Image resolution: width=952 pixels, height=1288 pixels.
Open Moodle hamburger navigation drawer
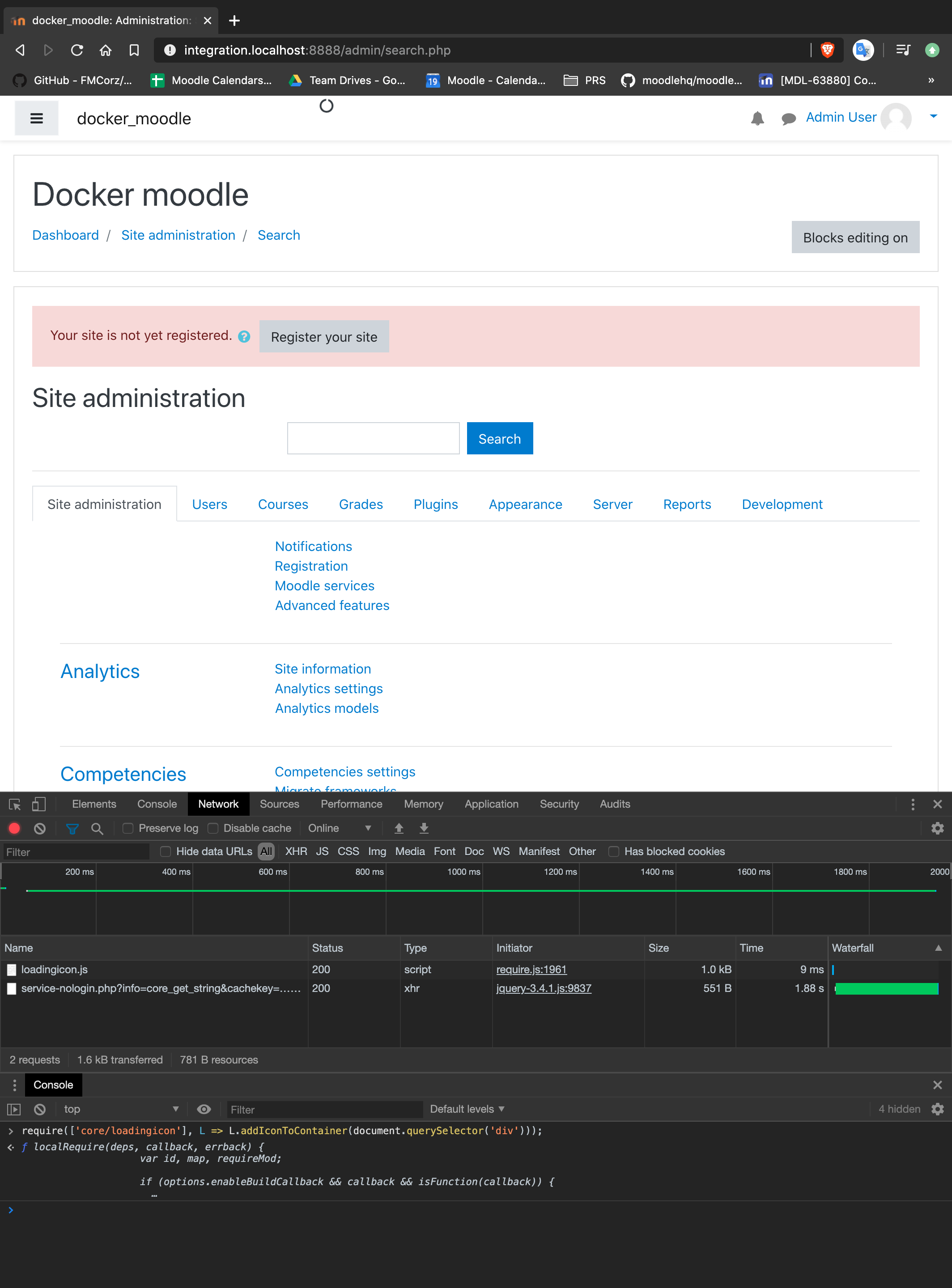[x=36, y=118]
